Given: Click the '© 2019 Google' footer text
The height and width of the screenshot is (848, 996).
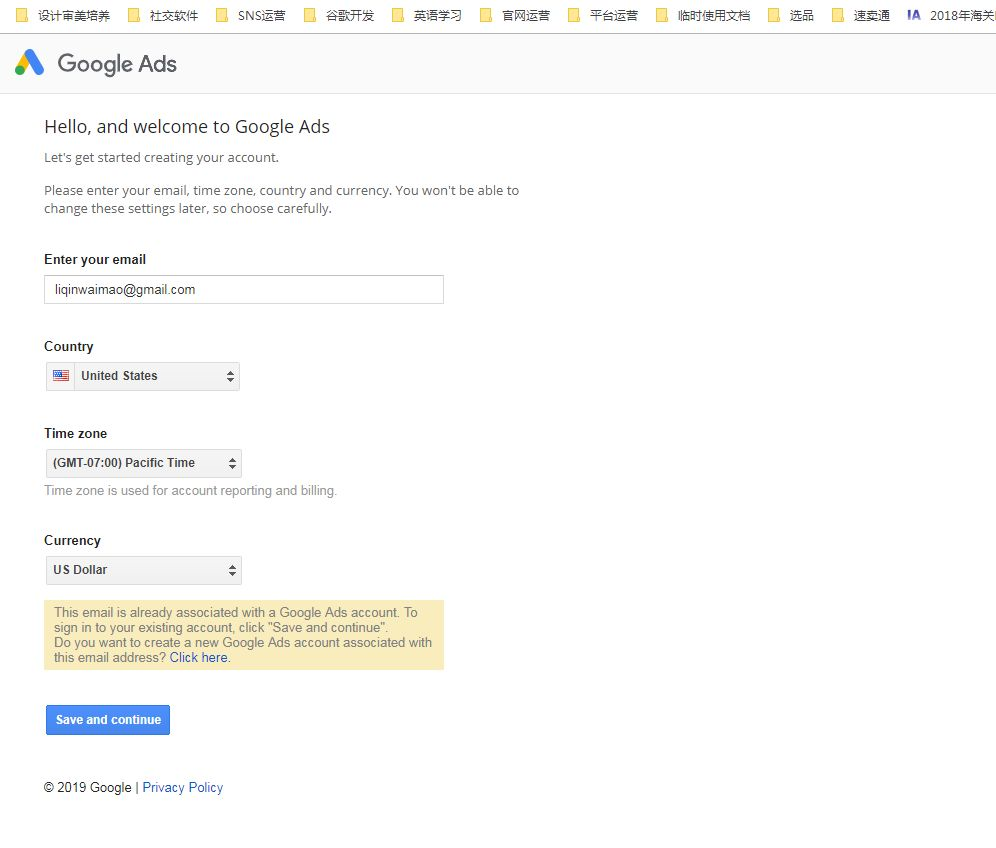Looking at the screenshot, I should 88,788.
